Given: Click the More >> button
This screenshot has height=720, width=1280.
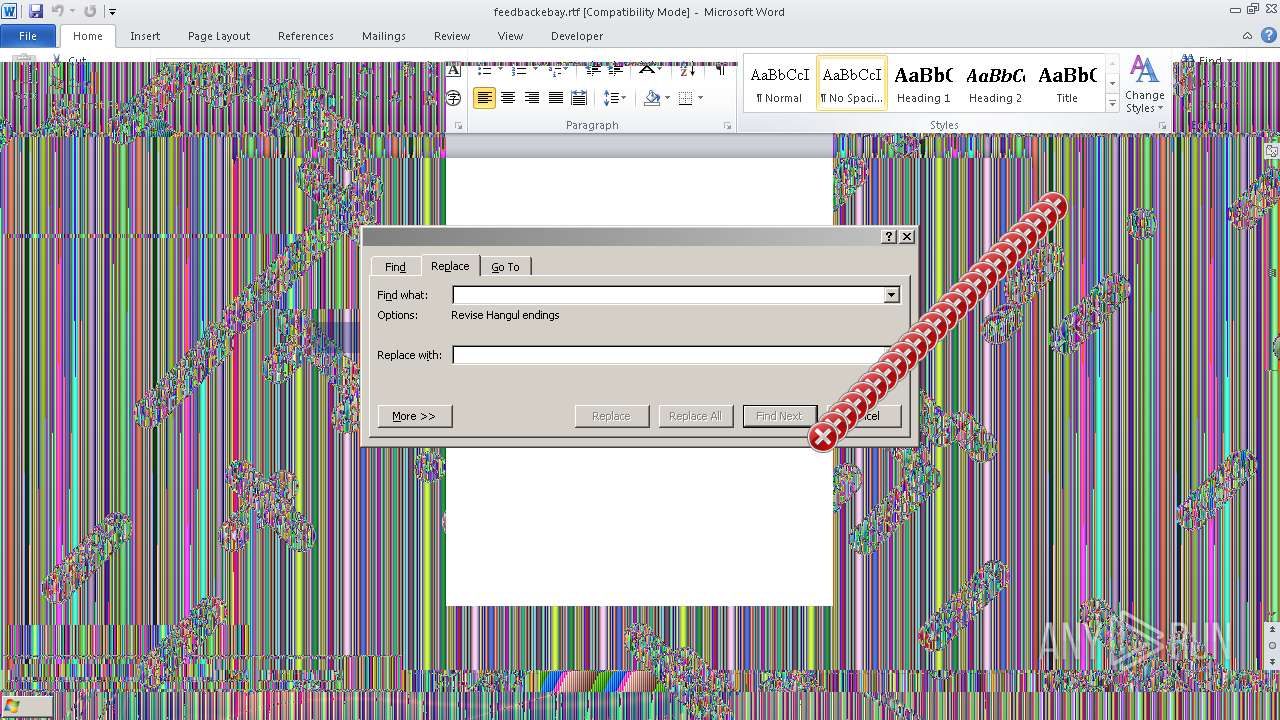Looking at the screenshot, I should [x=415, y=416].
